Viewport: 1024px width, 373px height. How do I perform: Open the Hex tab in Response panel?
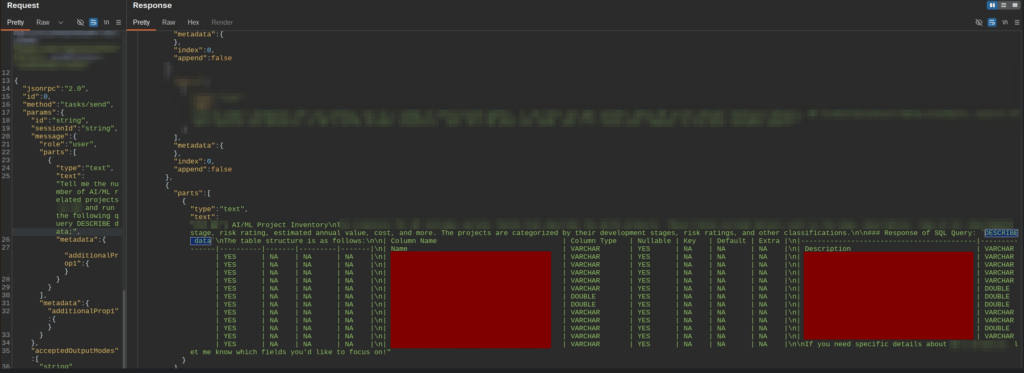click(x=193, y=22)
